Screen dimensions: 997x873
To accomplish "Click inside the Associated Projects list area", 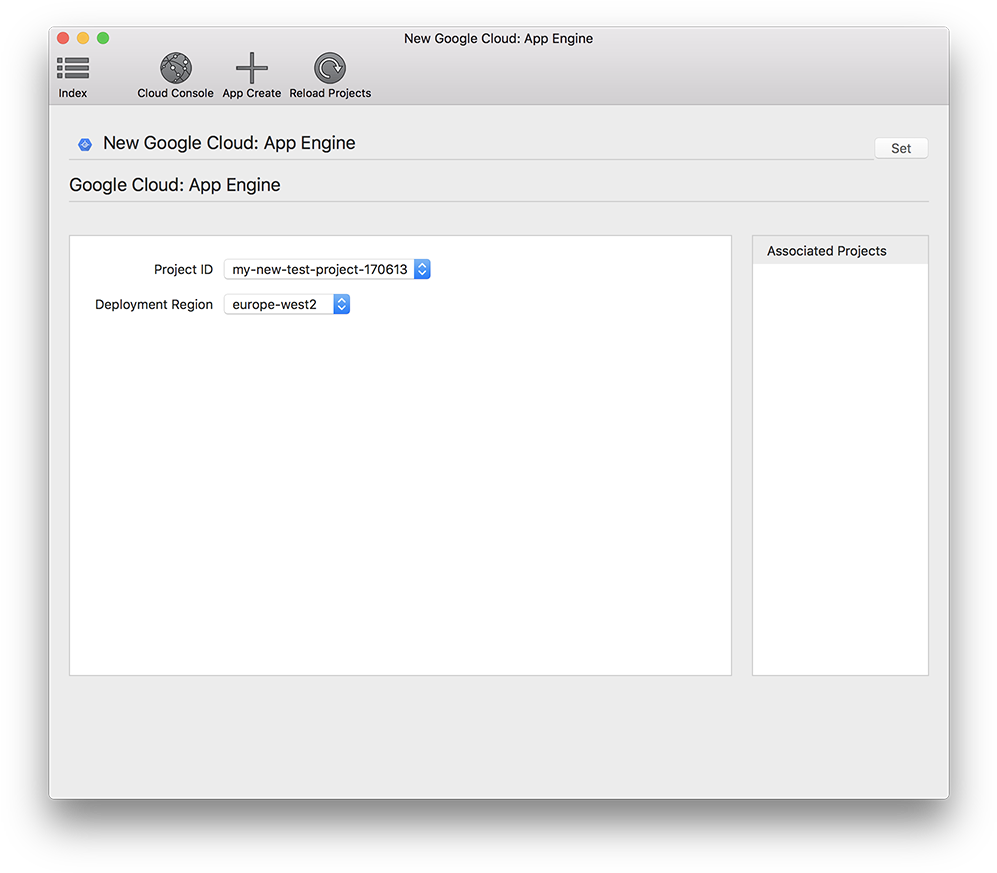I will pos(839,460).
